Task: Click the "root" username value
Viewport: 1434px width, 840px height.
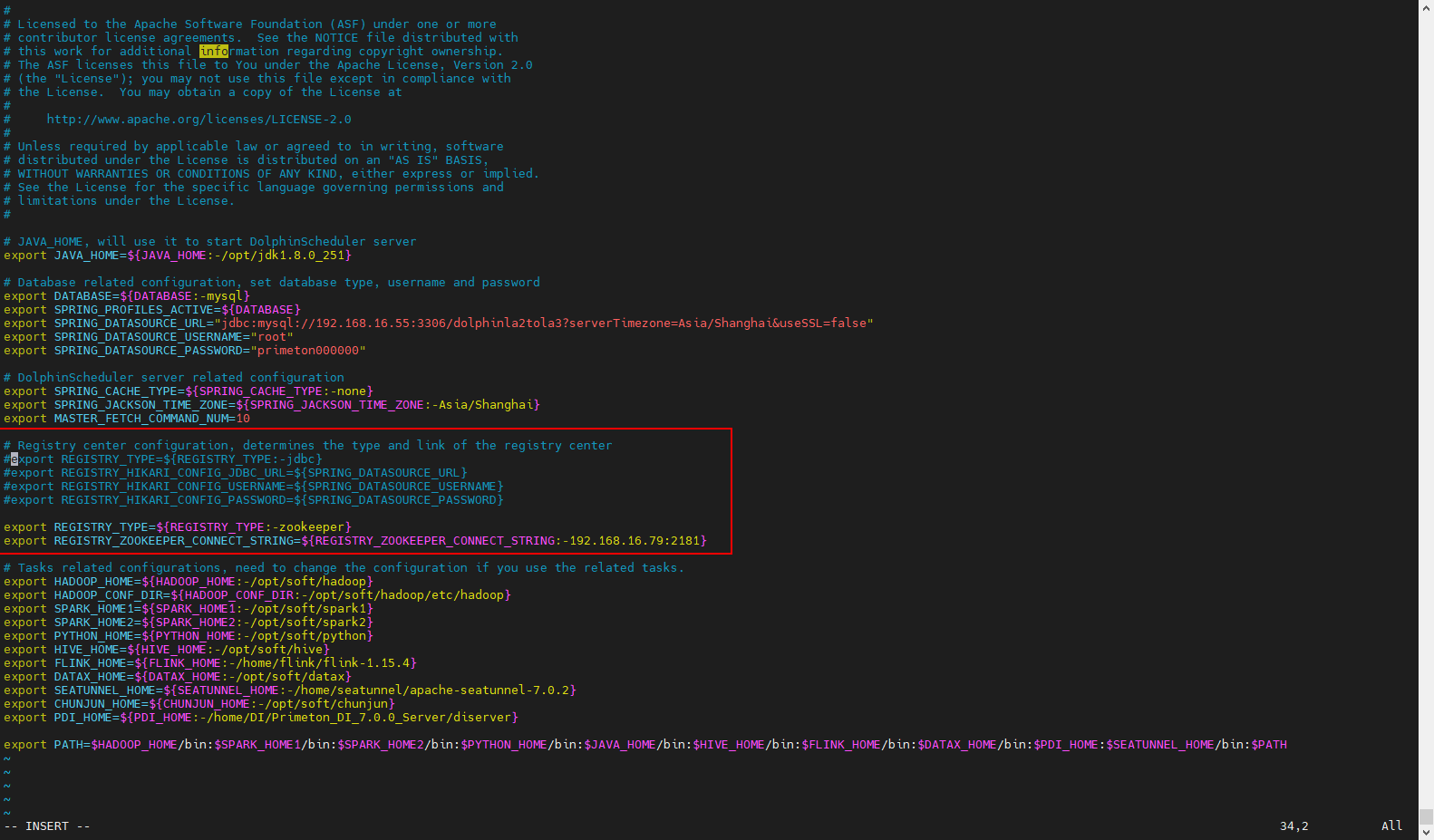Action: (x=272, y=337)
